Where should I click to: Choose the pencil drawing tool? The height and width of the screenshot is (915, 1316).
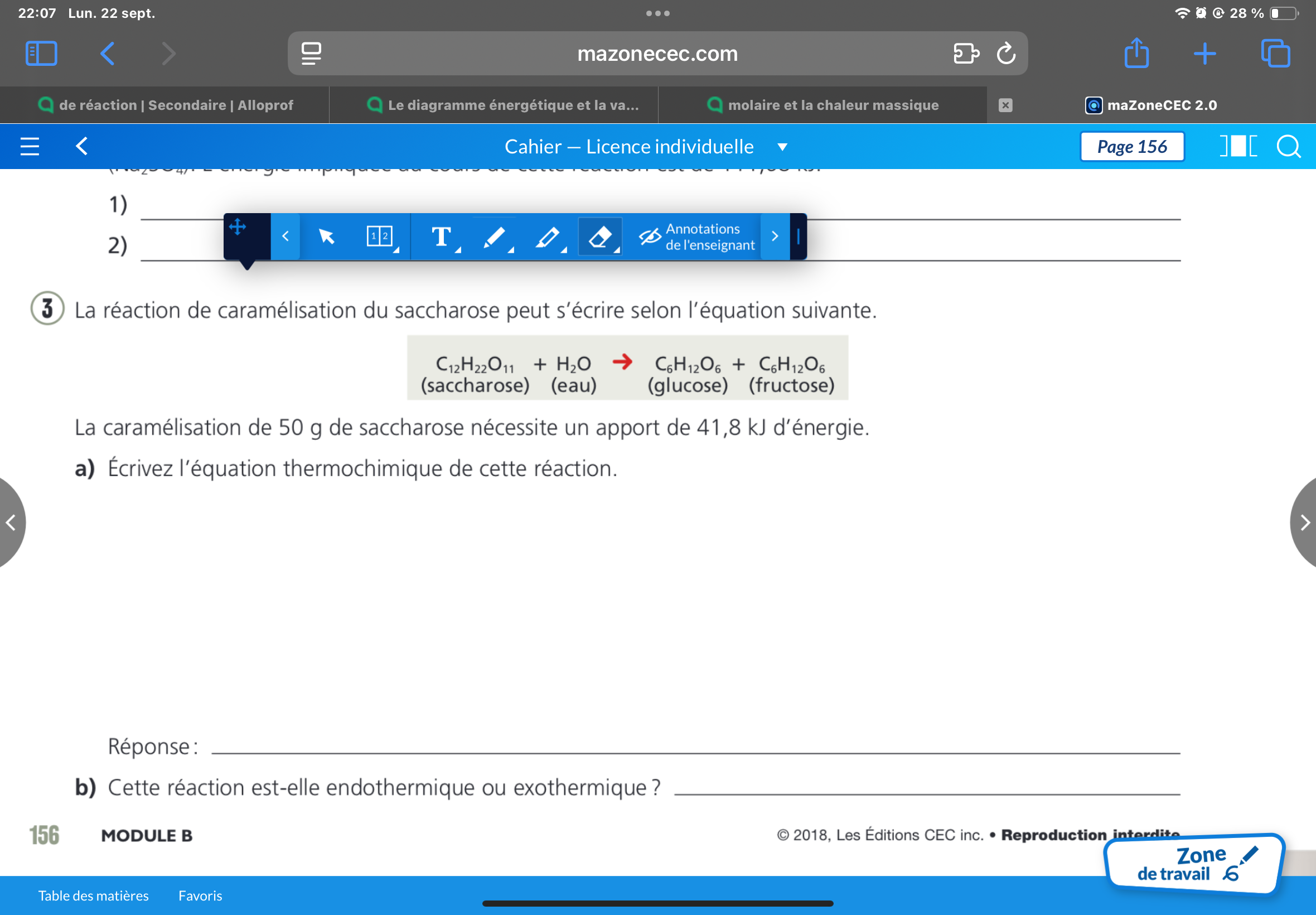495,237
